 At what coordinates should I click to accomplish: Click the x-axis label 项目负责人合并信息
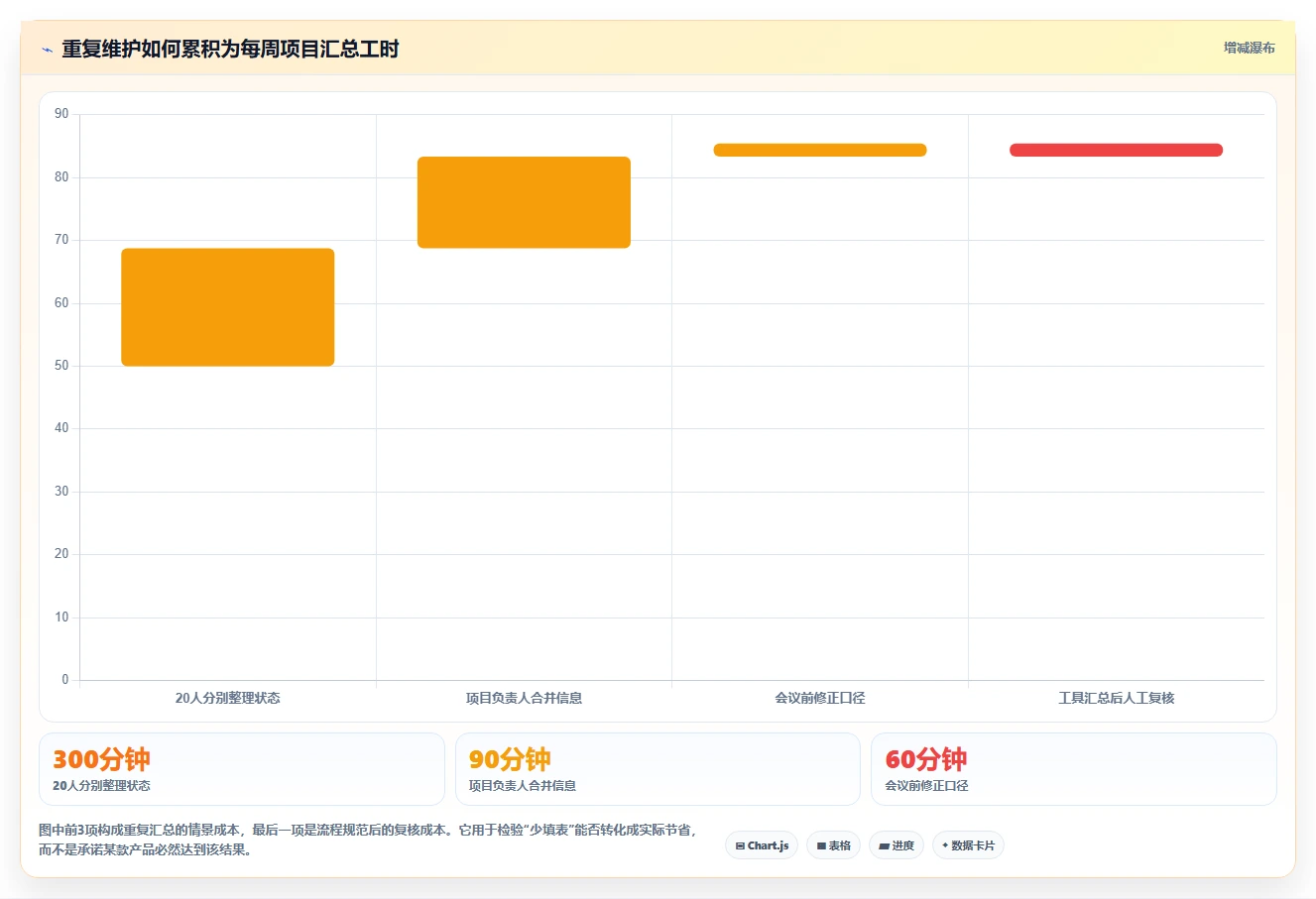(x=524, y=698)
